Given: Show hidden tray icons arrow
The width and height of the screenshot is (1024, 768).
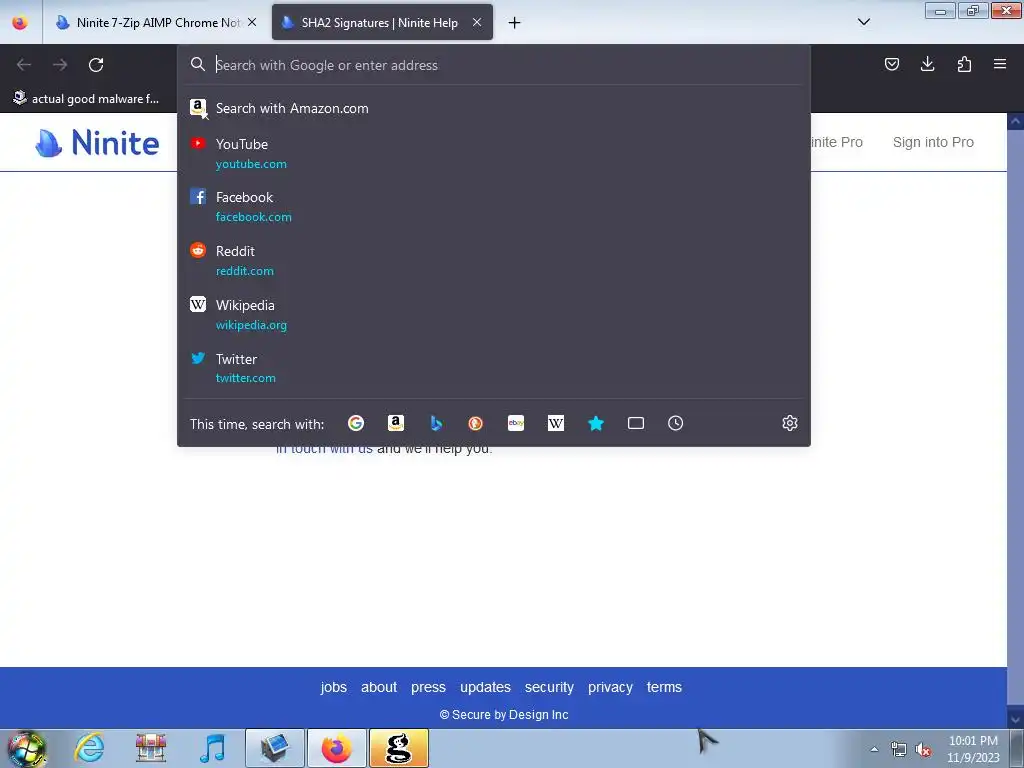Looking at the screenshot, I should pos(874,749).
